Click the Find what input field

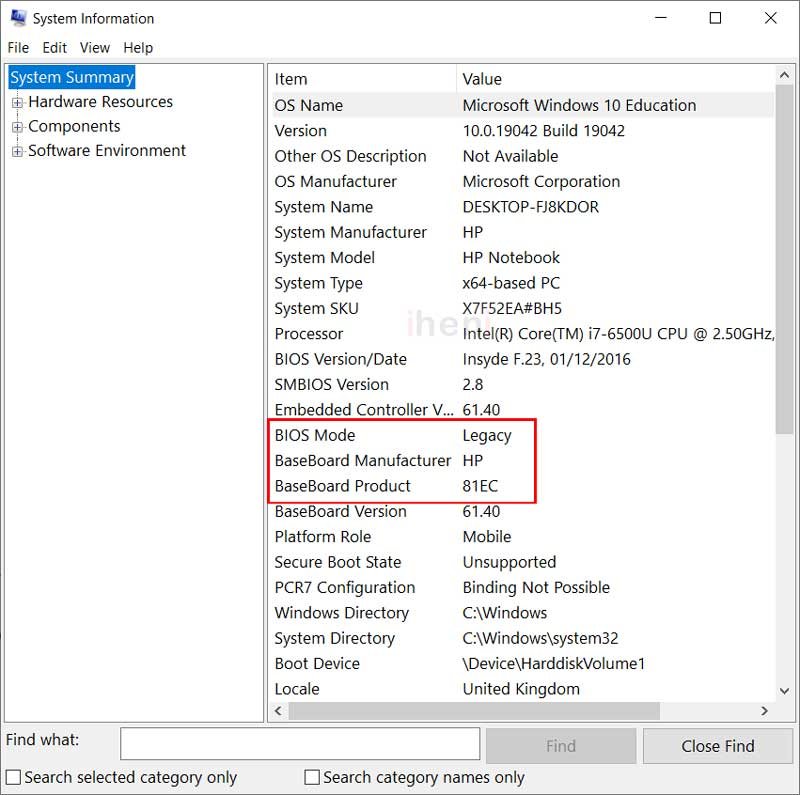[x=300, y=743]
